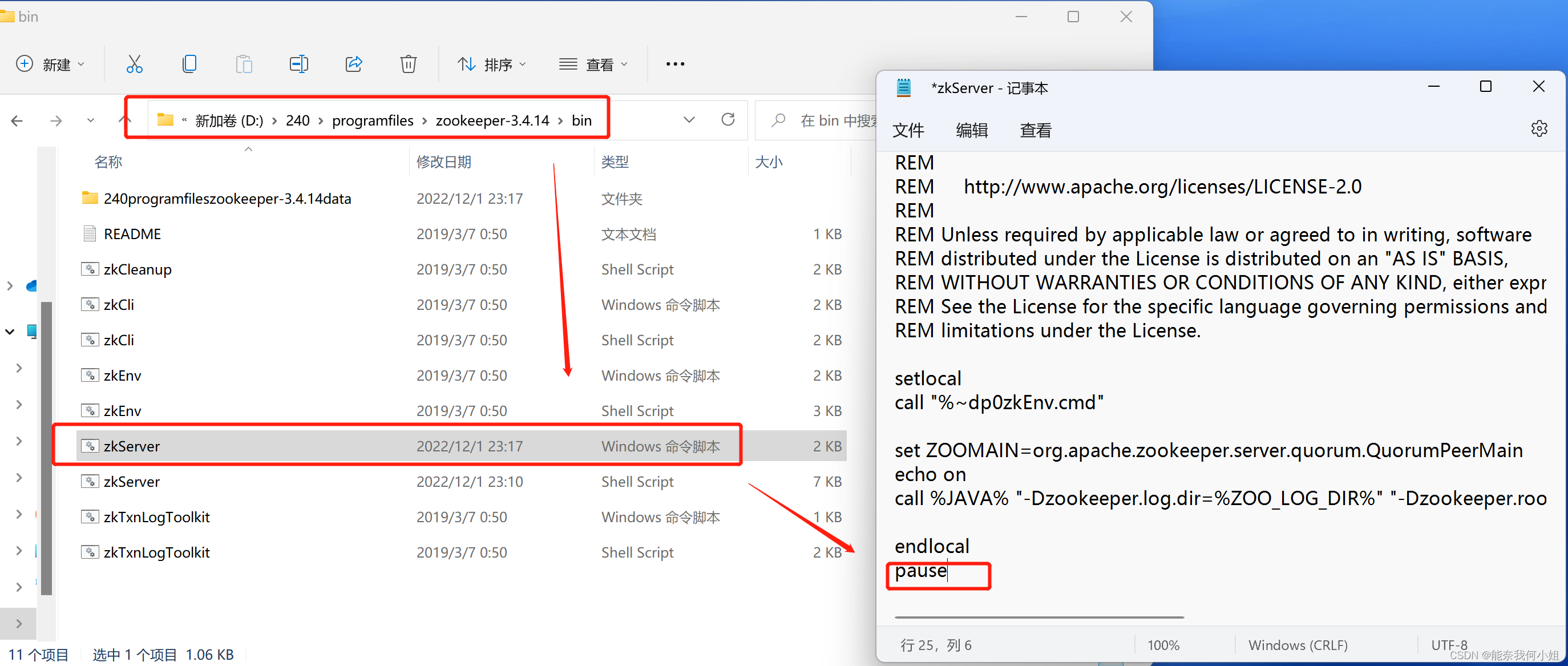
Task: Click the Cut icon in the toolbar
Action: (135, 63)
